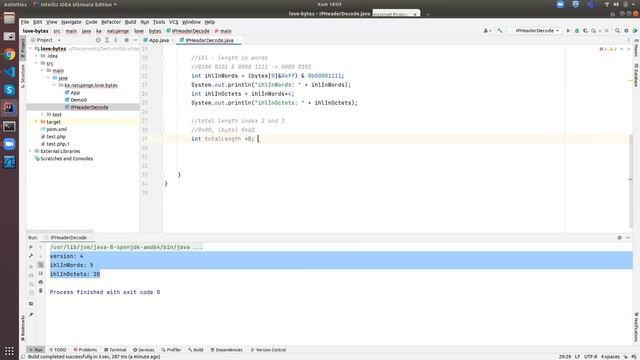Select pom.xml in project tree
Image resolution: width=640 pixels, height=360 pixels.
pos(56,129)
